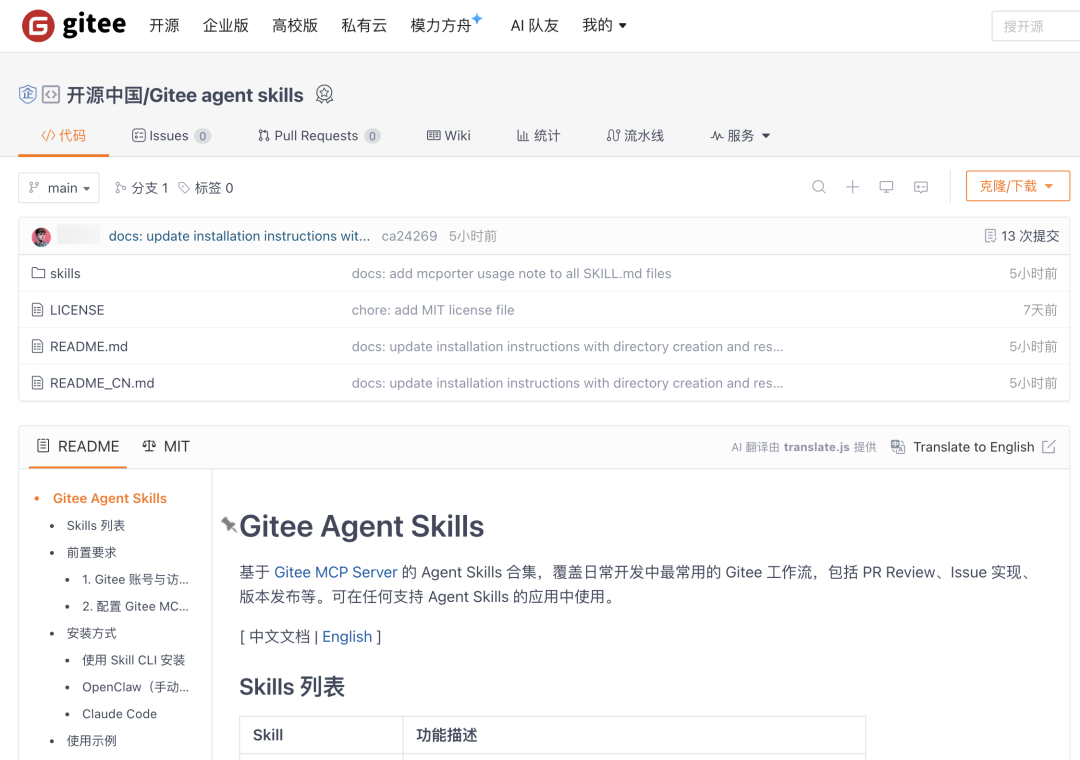Click the pin icon beside Gitee Agent Skills heading

pyautogui.click(x=229, y=525)
